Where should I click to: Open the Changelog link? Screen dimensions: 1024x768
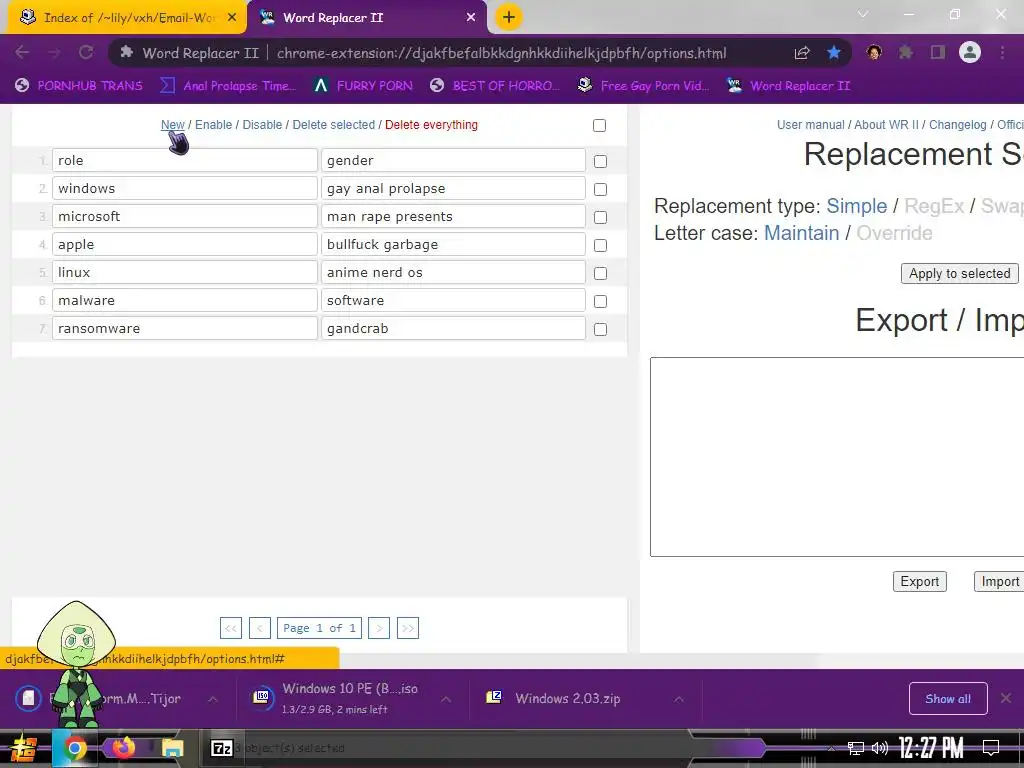coord(957,125)
